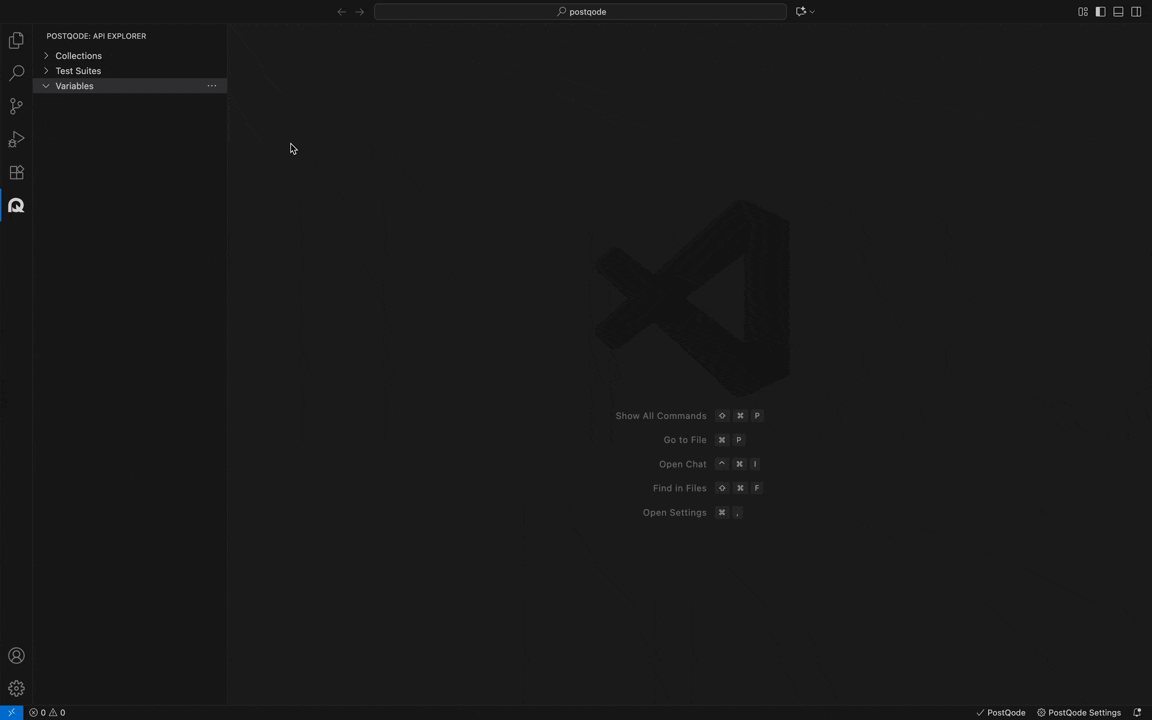
Task: Open the Variables more actions menu
Action: click(212, 86)
